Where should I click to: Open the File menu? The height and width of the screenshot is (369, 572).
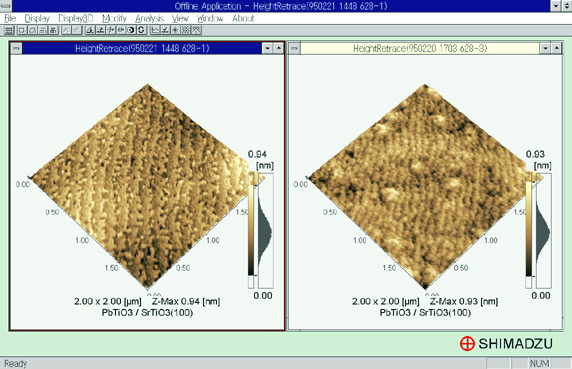(x=10, y=18)
